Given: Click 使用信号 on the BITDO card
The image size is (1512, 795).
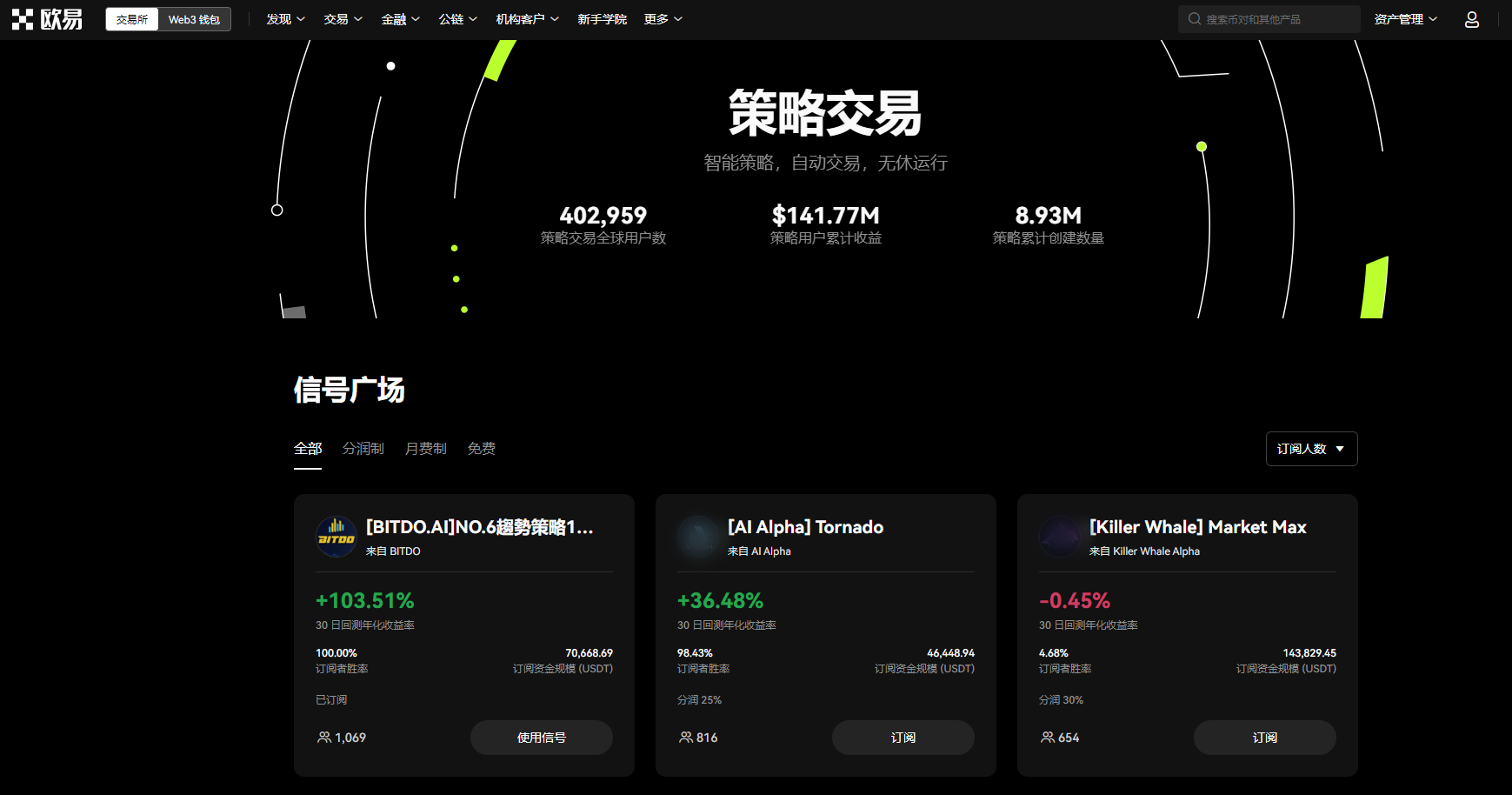Looking at the screenshot, I should (x=541, y=737).
